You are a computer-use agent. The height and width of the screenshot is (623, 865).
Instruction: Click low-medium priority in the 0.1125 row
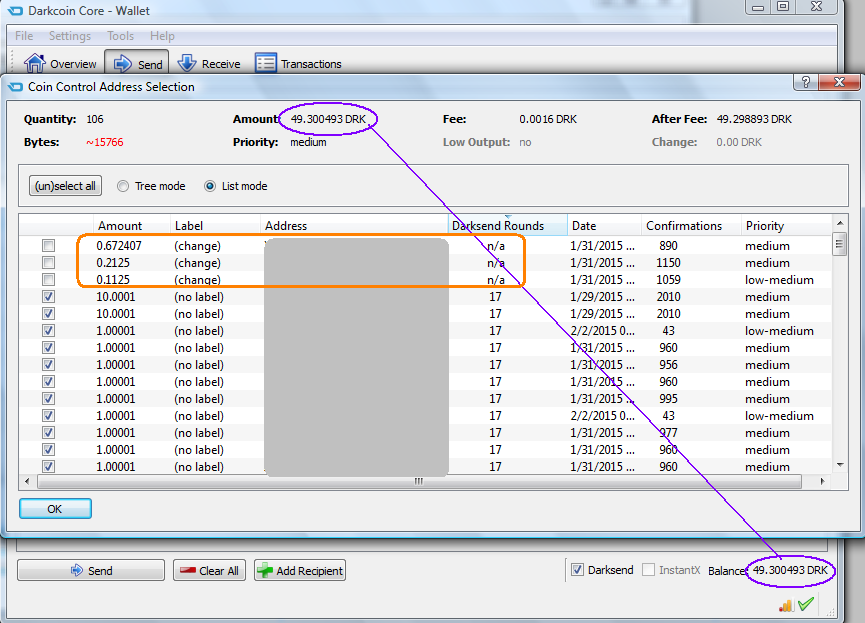click(779, 280)
